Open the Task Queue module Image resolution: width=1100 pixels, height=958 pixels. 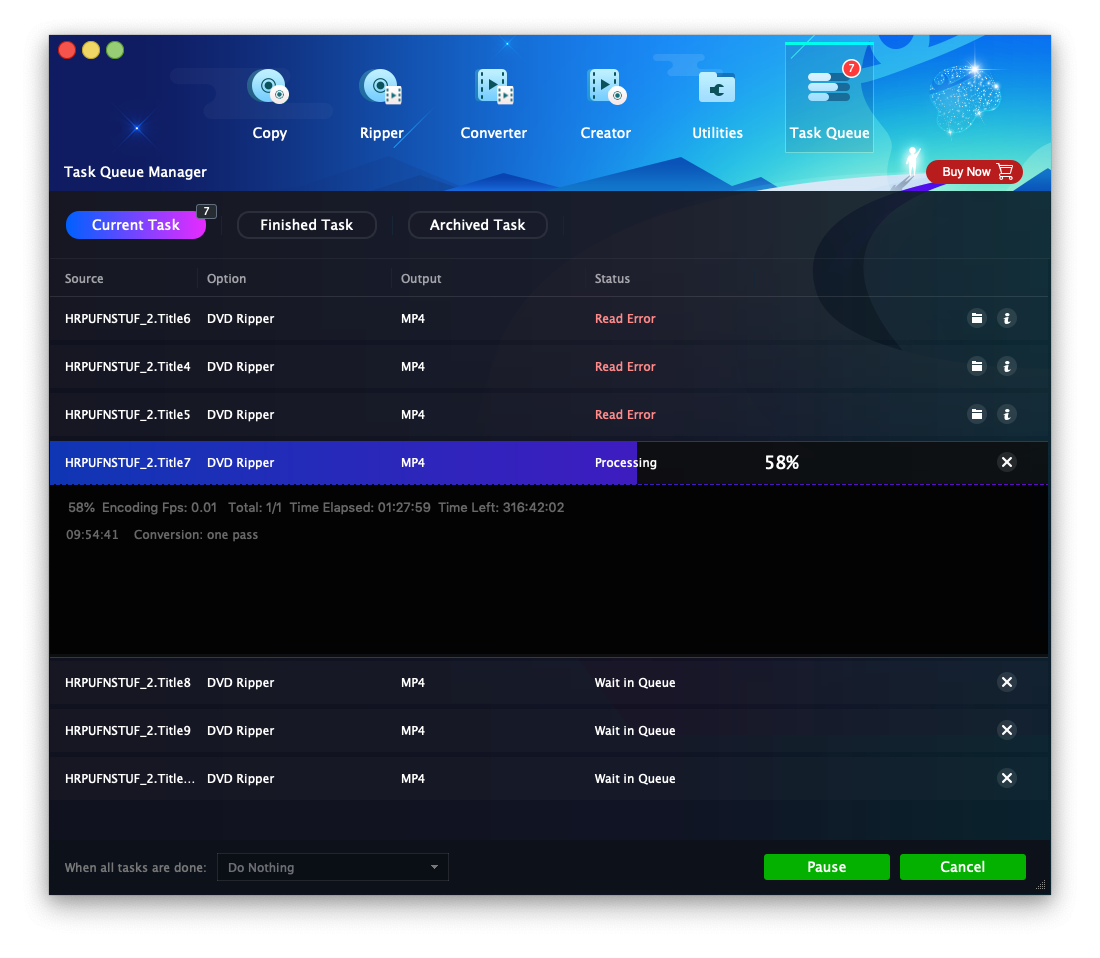pyautogui.click(x=829, y=98)
